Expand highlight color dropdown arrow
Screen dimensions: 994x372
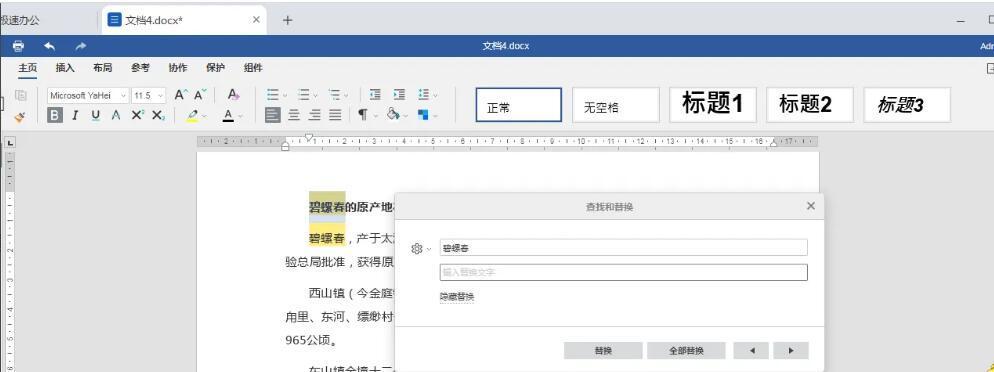pyautogui.click(x=205, y=116)
